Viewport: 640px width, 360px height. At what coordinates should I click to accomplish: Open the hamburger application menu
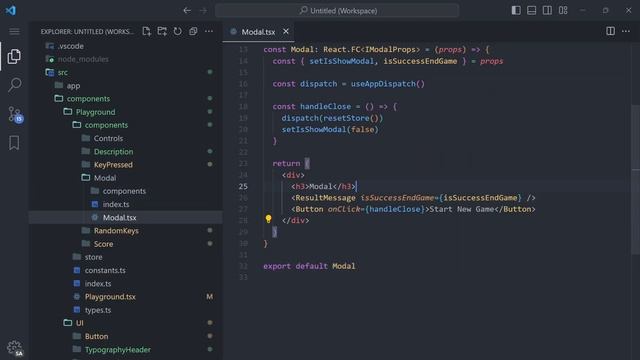[x=14, y=31]
